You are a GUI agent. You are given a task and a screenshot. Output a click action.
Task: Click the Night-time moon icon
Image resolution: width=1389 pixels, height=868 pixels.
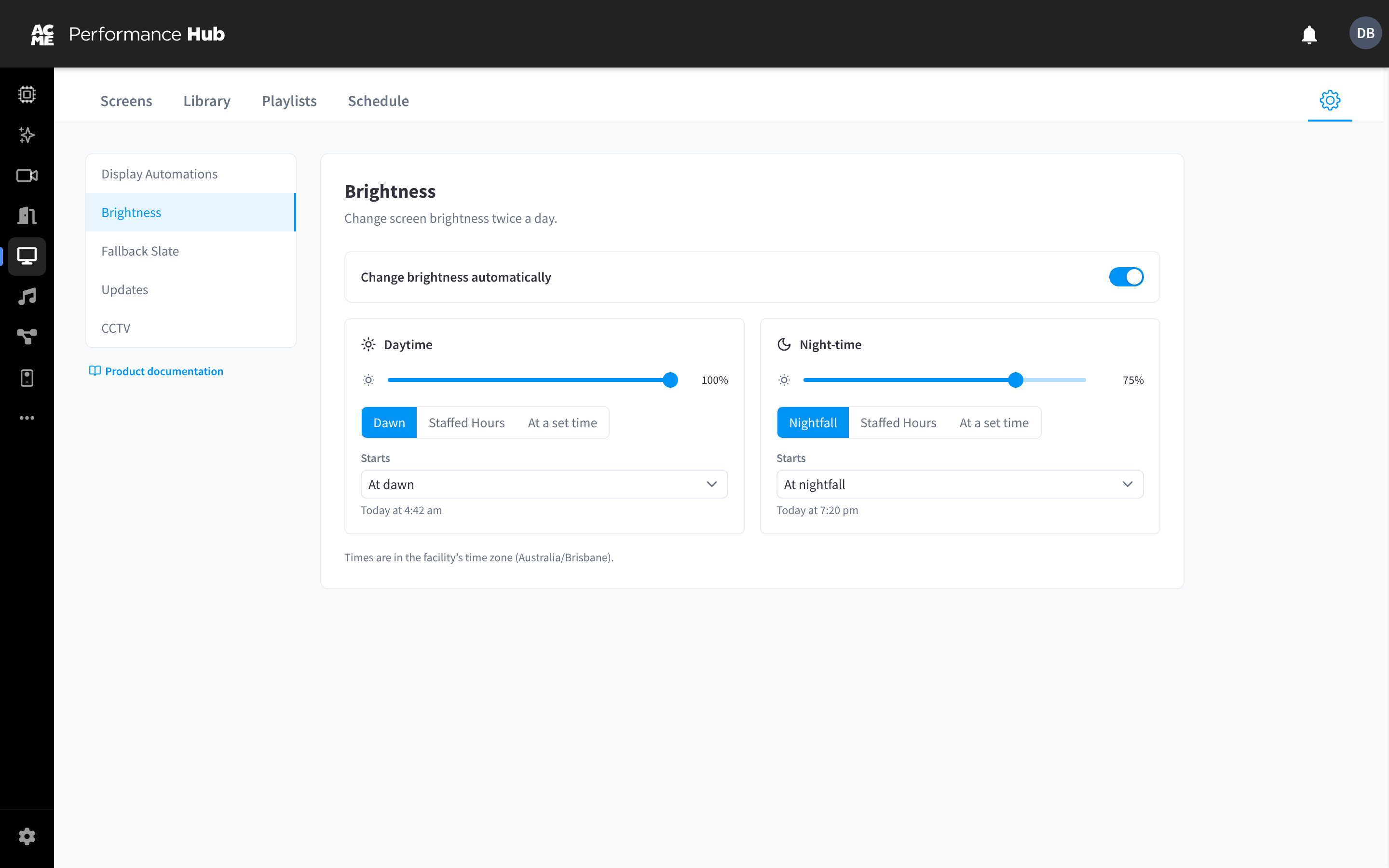[784, 344]
